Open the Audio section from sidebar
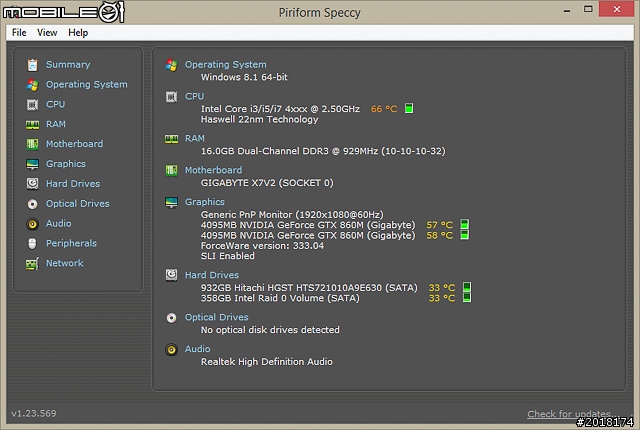This screenshot has height=430, width=640. (59, 224)
